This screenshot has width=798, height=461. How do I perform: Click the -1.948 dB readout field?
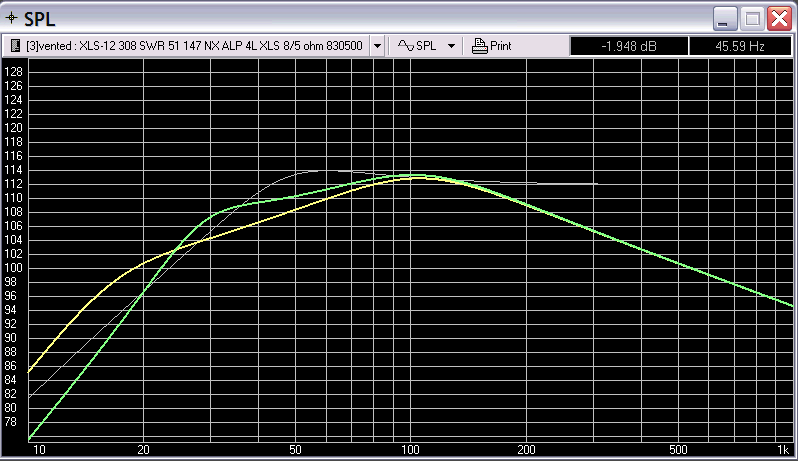[x=629, y=46]
